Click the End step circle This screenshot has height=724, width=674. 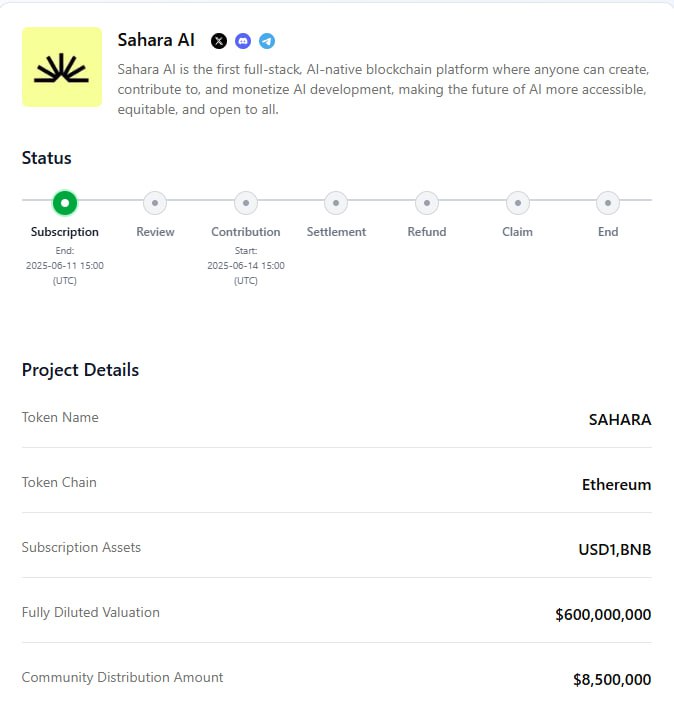[608, 203]
